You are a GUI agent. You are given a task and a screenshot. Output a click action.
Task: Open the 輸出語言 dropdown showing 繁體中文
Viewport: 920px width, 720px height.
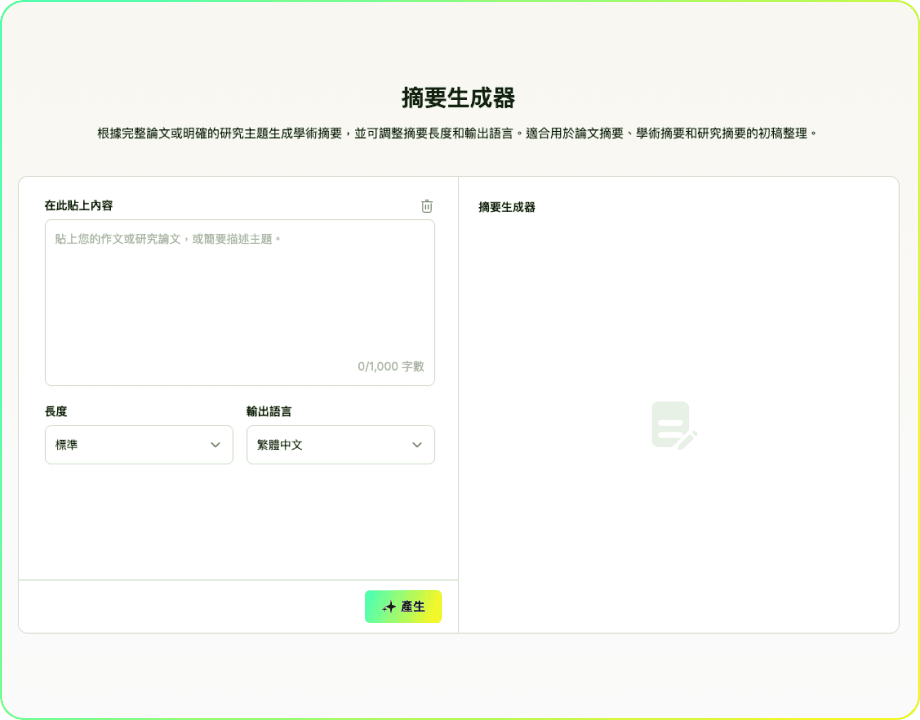point(340,445)
